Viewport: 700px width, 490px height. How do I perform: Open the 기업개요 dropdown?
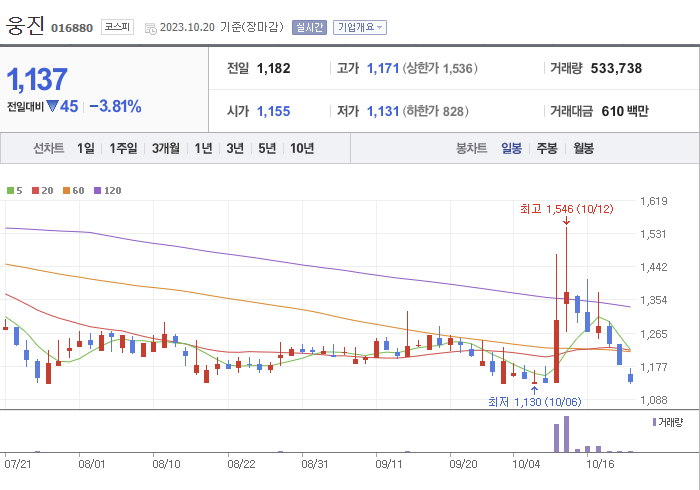pos(360,27)
